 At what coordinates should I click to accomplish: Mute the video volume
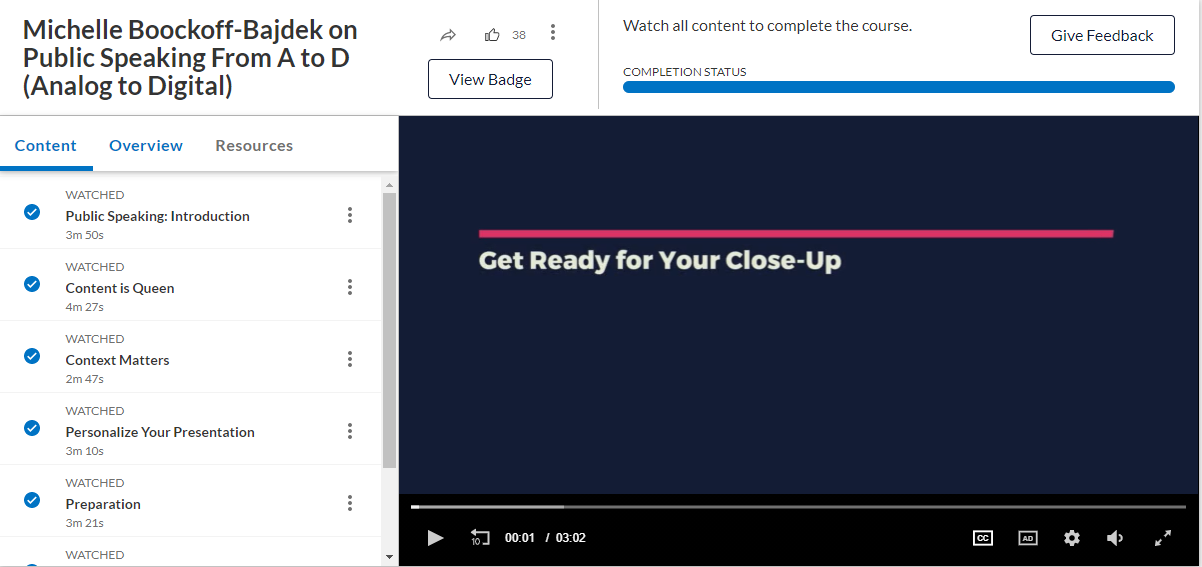tap(1116, 538)
